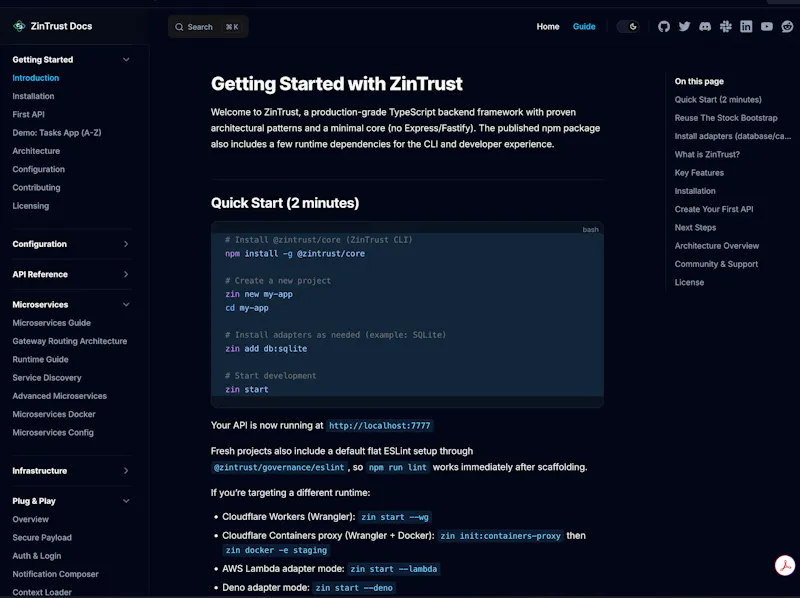Open the Installation sidebar page
The image size is (800, 598).
[x=33, y=96]
